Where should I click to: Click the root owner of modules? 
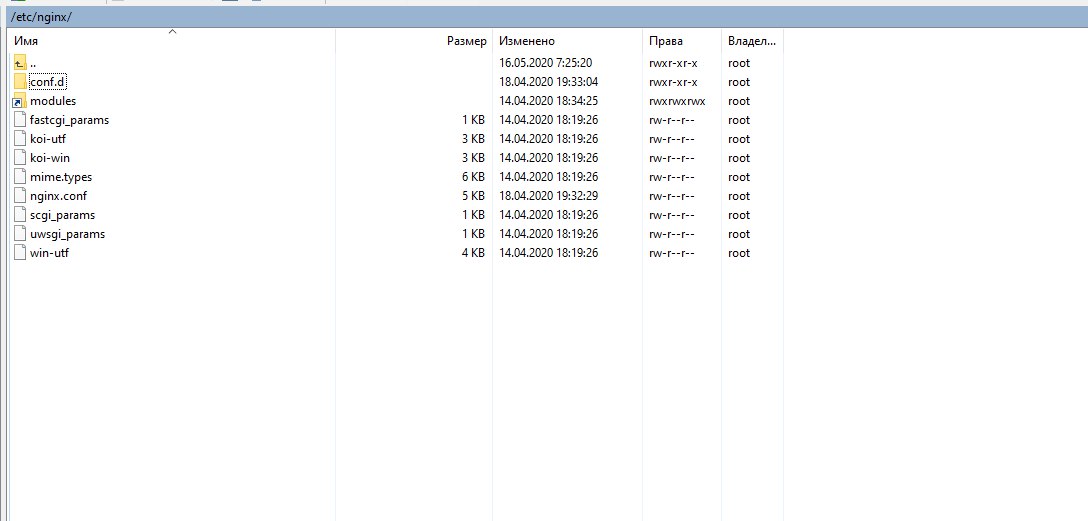pyautogui.click(x=739, y=101)
